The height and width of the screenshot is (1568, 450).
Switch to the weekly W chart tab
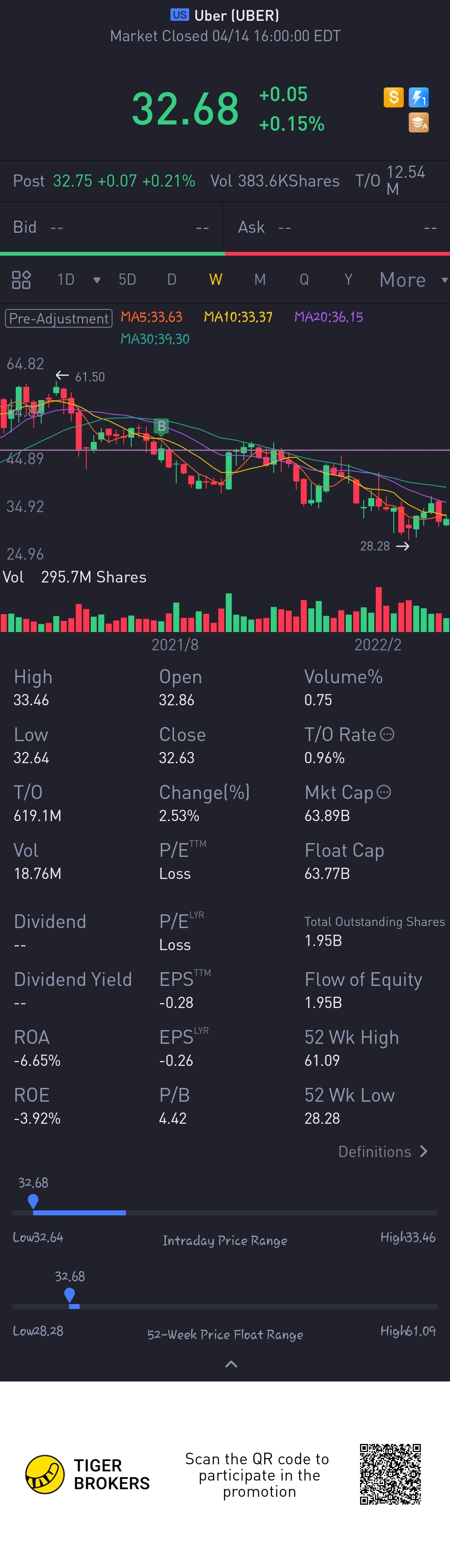tap(215, 279)
